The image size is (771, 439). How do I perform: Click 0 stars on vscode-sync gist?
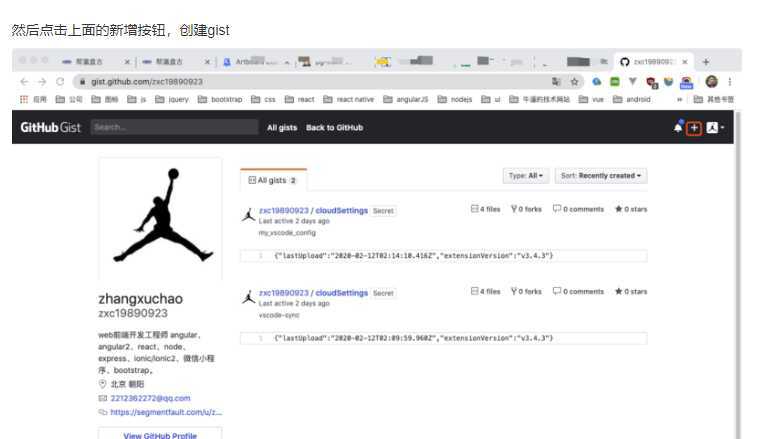631,292
